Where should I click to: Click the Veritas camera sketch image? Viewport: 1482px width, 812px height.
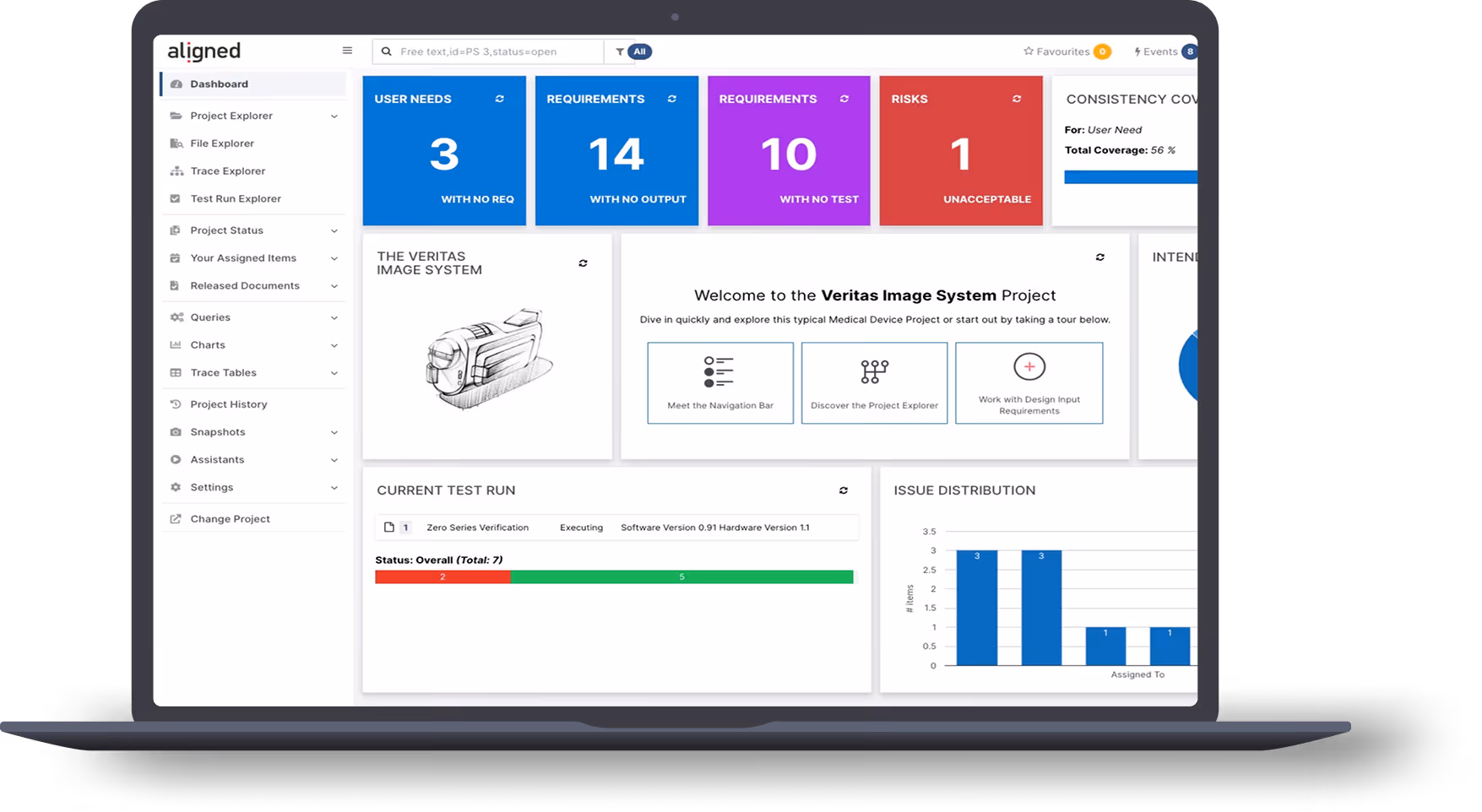489,360
